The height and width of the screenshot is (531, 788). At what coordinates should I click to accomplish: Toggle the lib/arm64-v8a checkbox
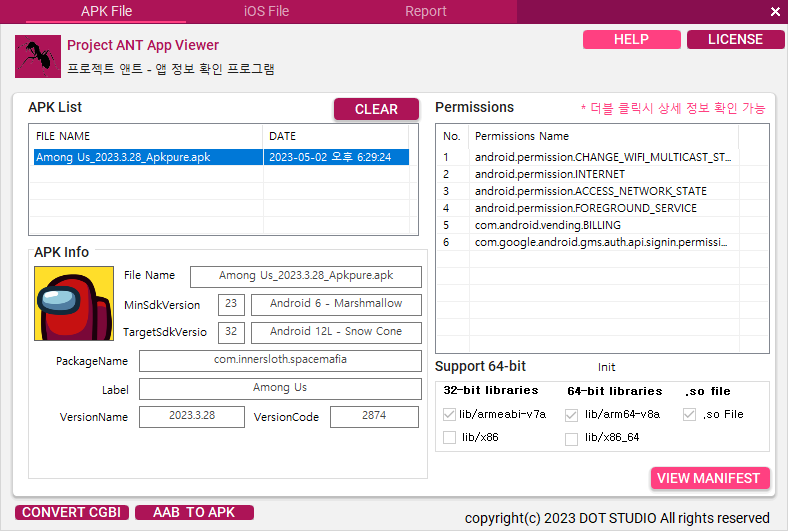click(571, 415)
